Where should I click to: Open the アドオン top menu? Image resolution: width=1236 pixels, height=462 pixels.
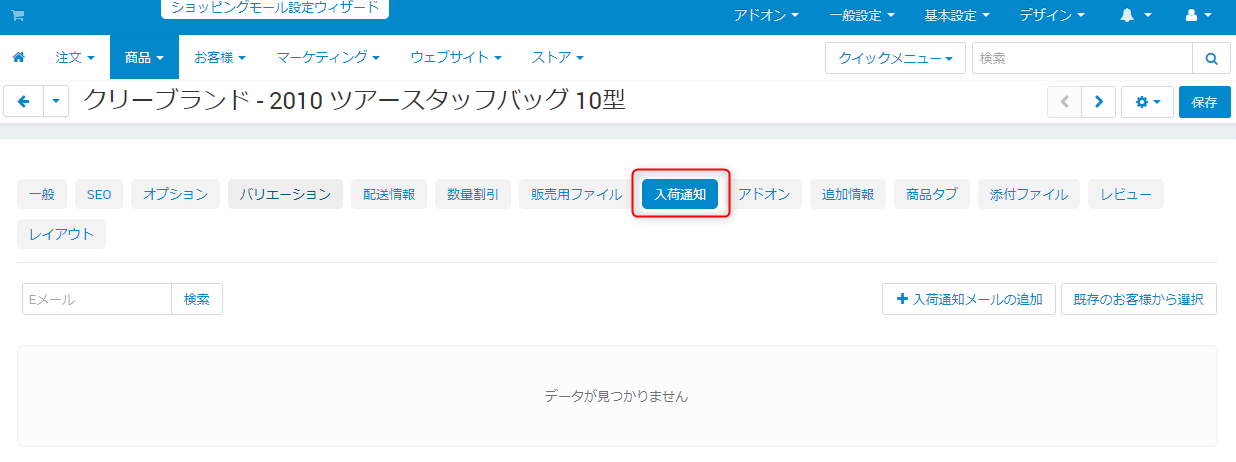[x=766, y=16]
